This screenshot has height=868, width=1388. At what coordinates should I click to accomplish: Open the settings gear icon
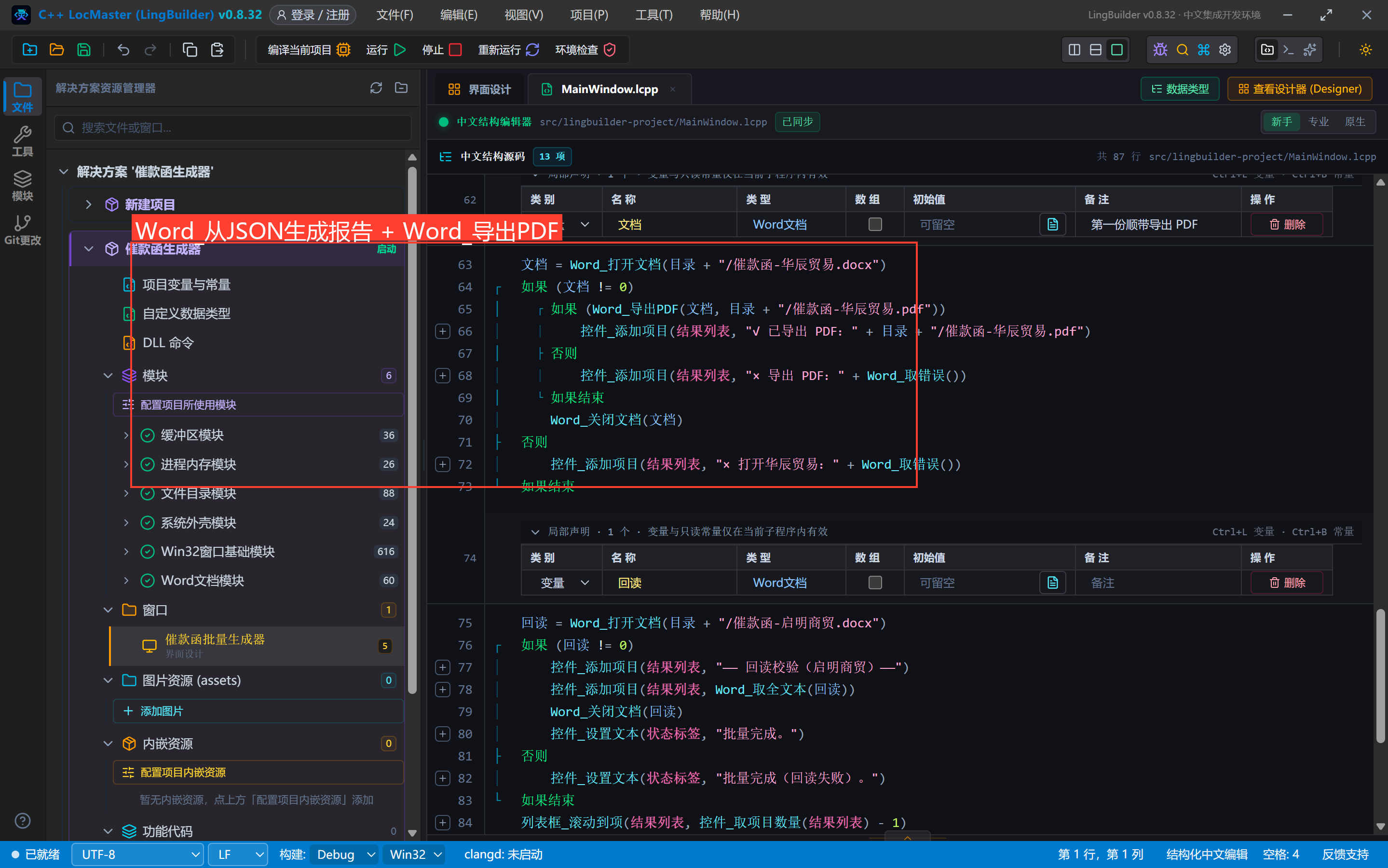click(1225, 50)
